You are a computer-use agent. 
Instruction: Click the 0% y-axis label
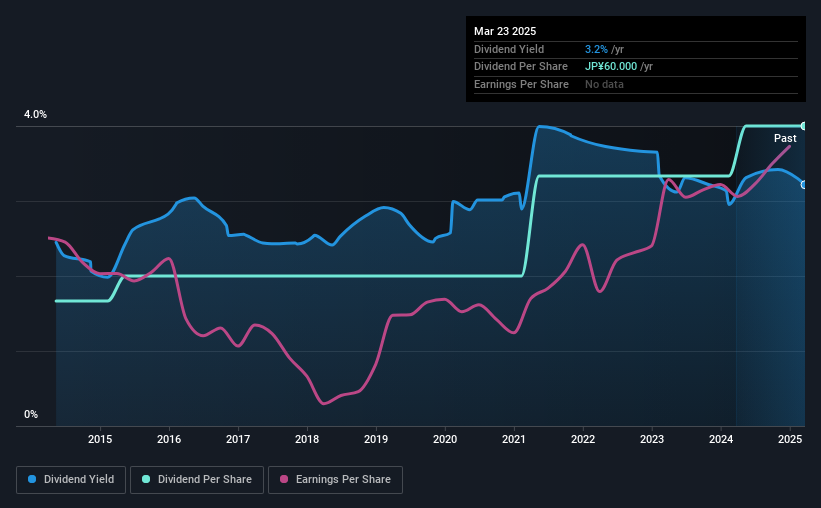[31, 414]
